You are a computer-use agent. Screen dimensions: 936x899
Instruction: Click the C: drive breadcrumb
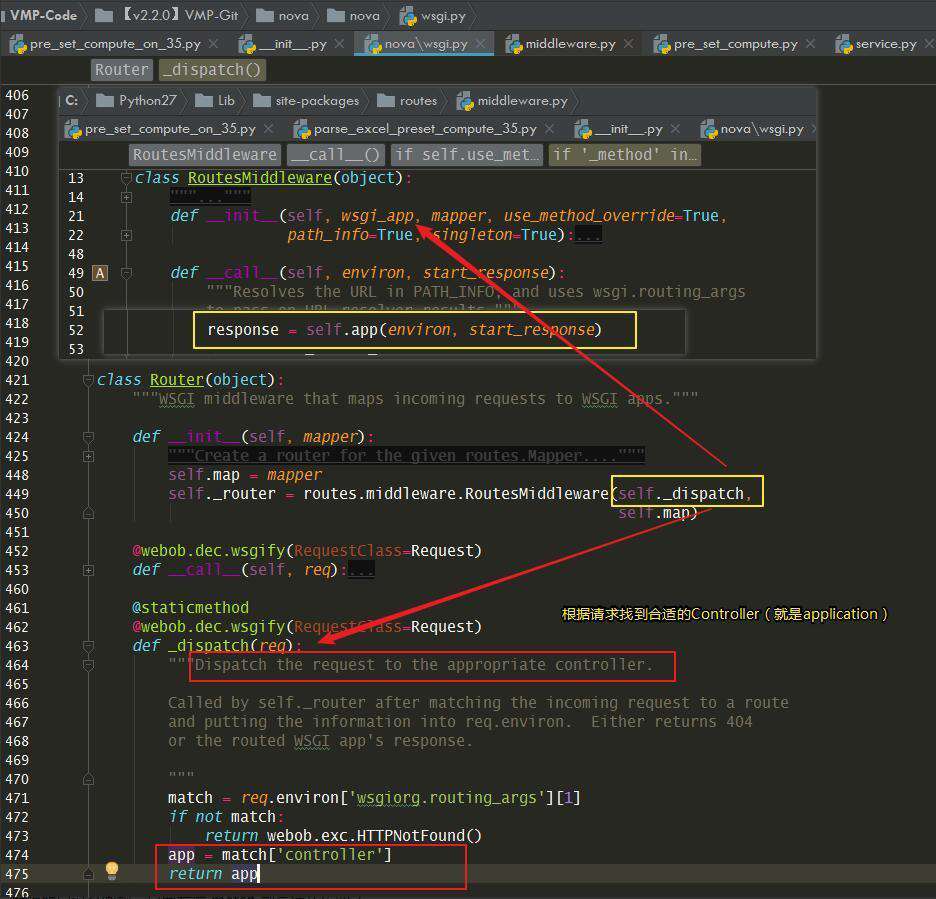(72, 100)
